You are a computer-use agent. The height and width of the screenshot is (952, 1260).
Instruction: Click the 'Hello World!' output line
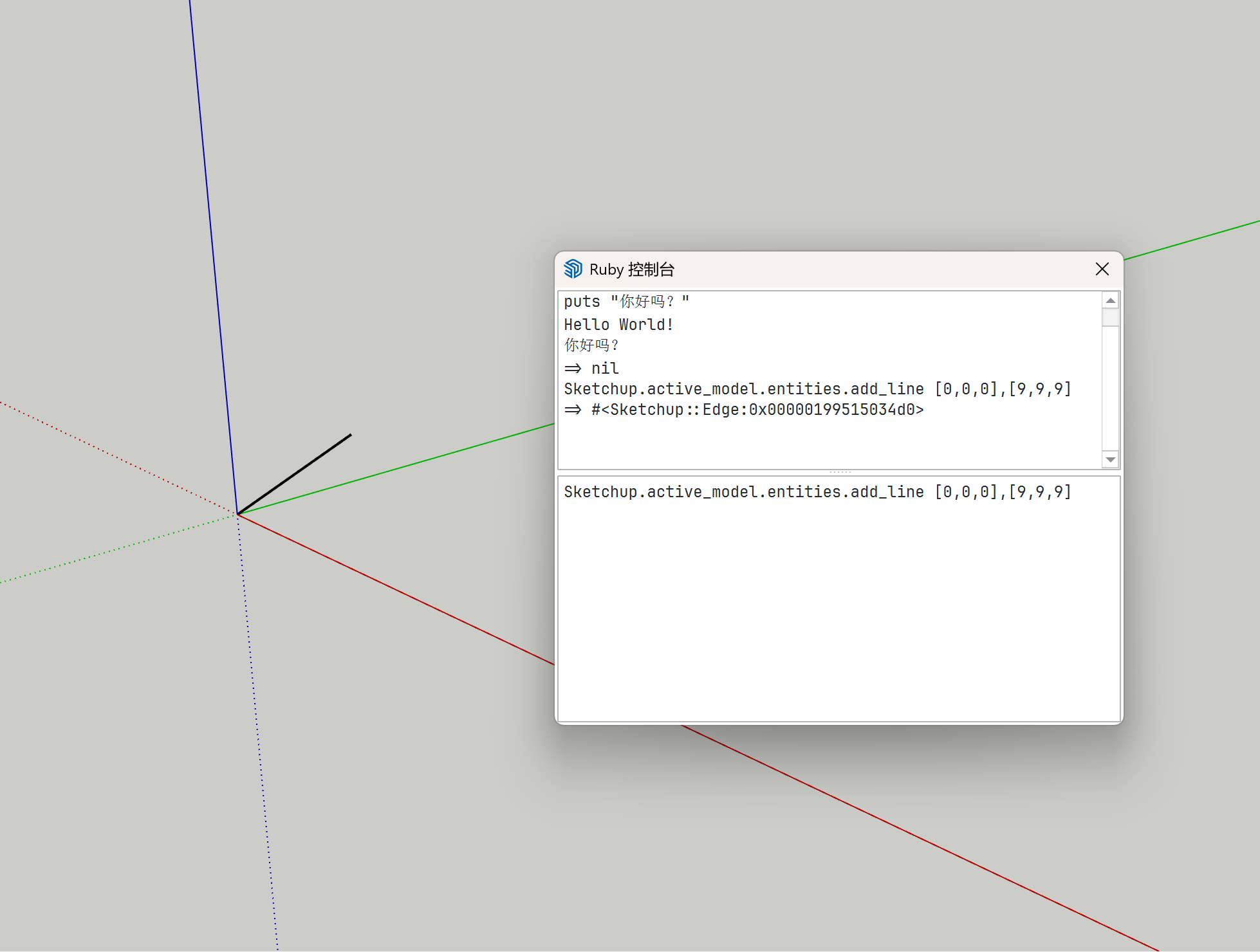click(618, 325)
